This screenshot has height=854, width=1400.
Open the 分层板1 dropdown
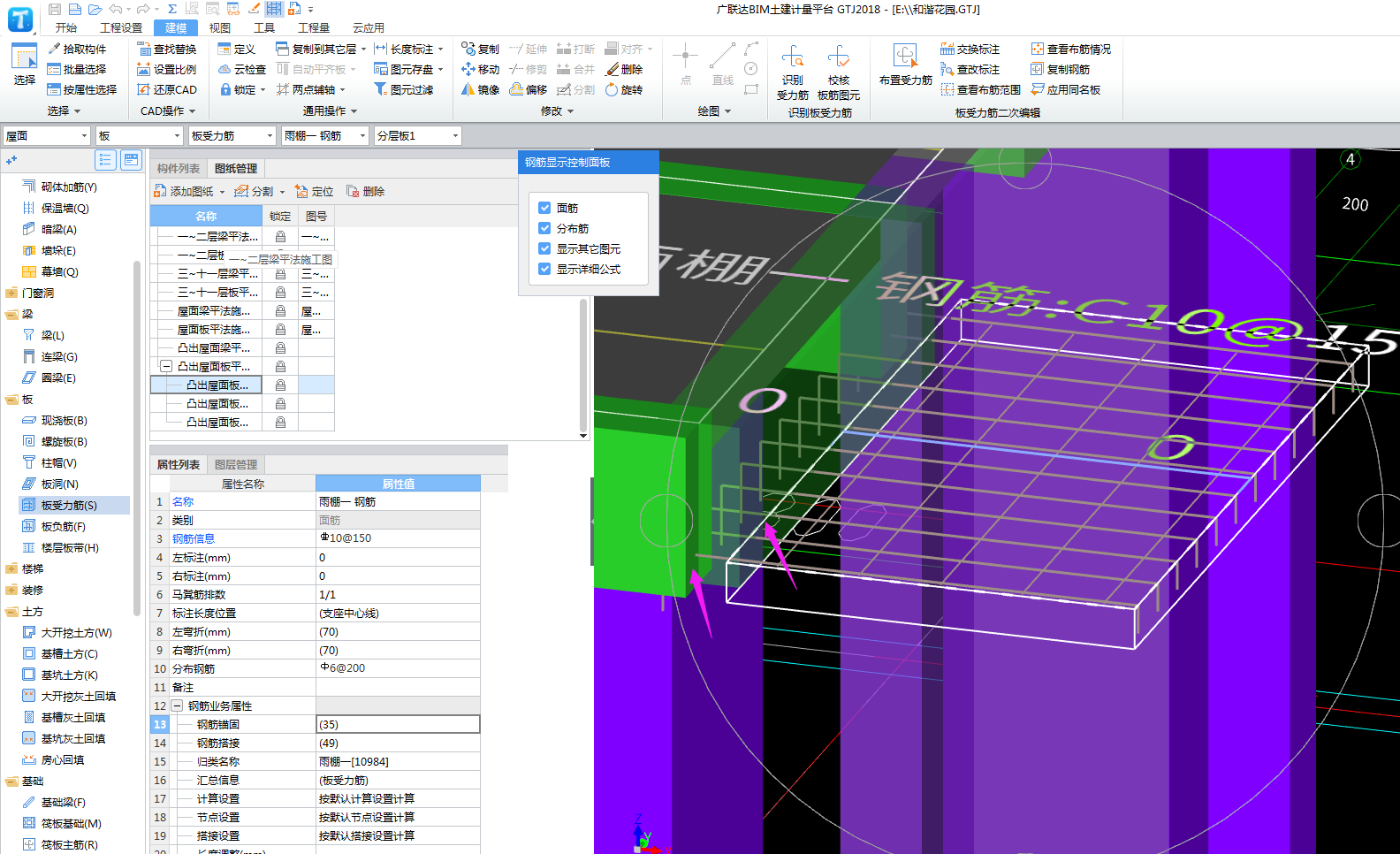[x=418, y=136]
